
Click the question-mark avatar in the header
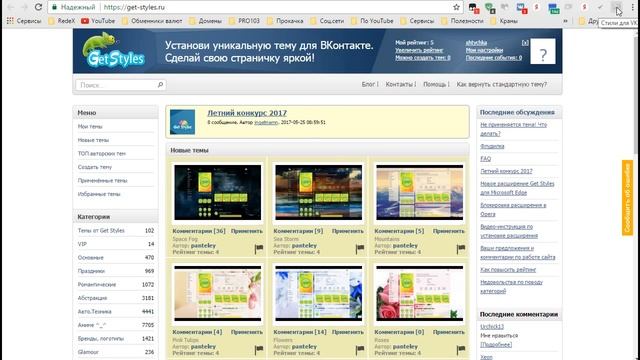coord(542,51)
